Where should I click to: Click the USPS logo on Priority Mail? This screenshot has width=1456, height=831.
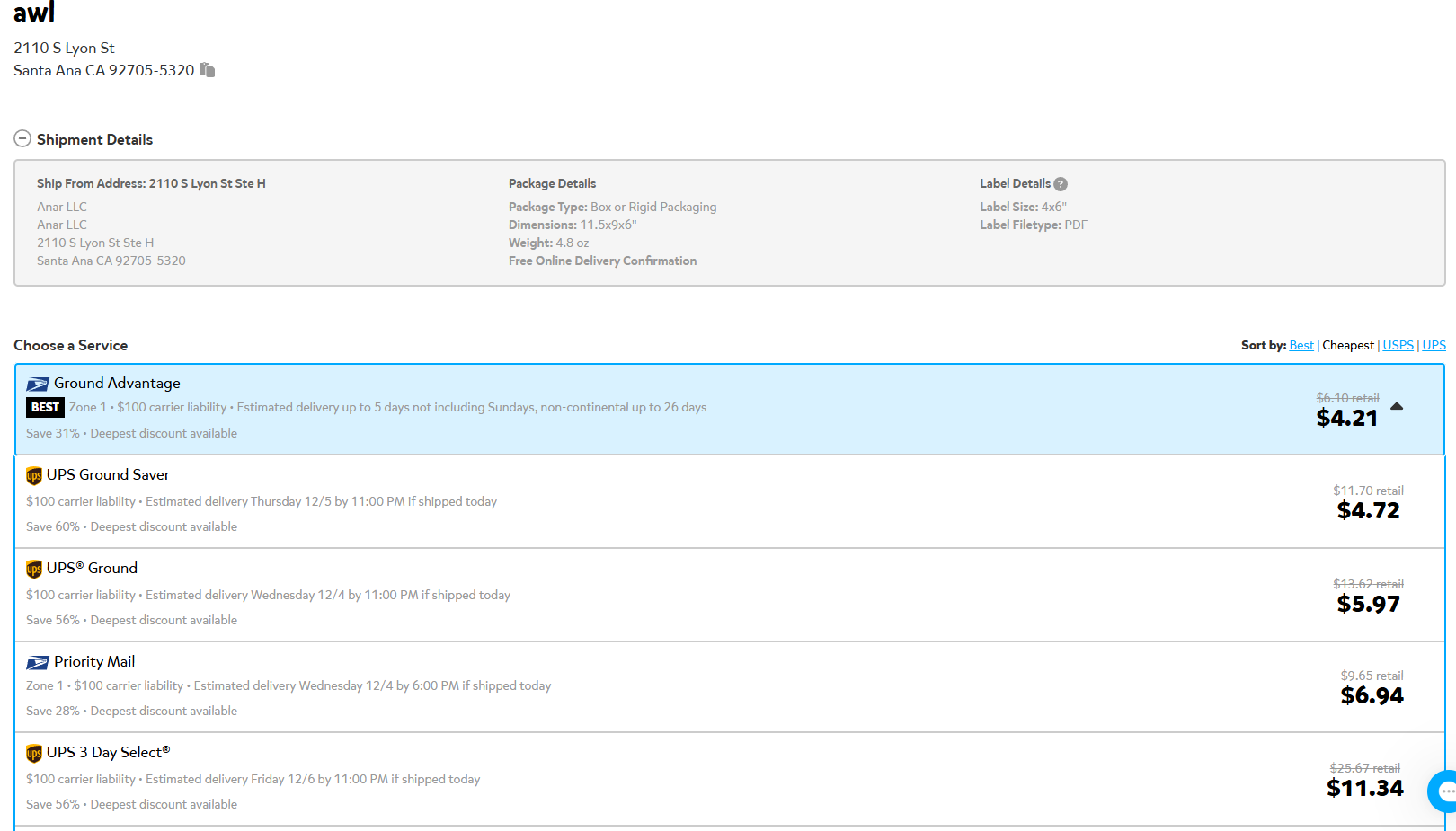(x=38, y=662)
